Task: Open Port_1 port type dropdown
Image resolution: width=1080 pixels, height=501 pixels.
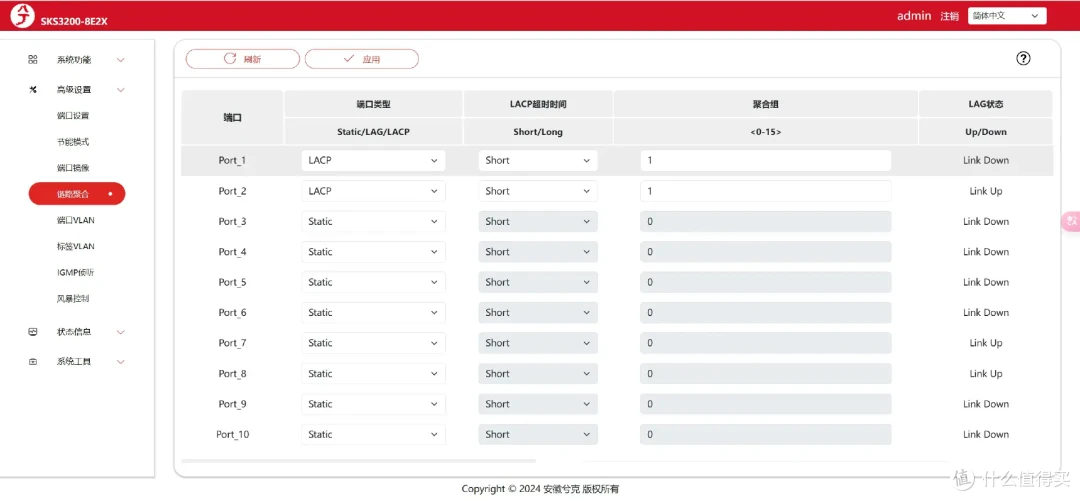Action: (x=373, y=161)
